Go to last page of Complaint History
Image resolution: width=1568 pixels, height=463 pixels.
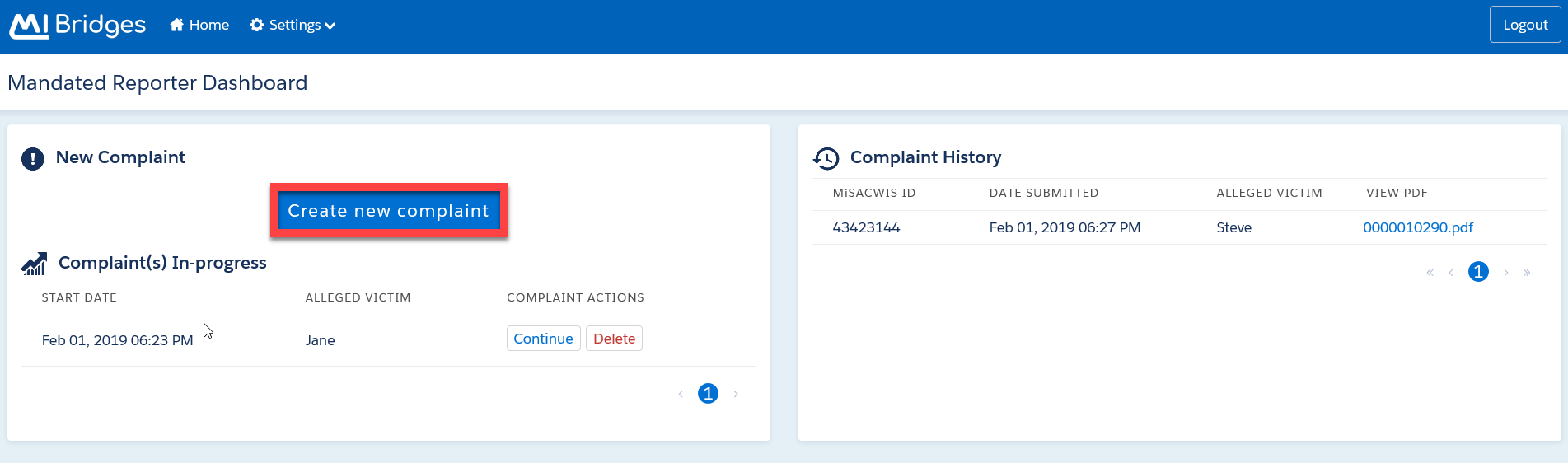point(1527,273)
